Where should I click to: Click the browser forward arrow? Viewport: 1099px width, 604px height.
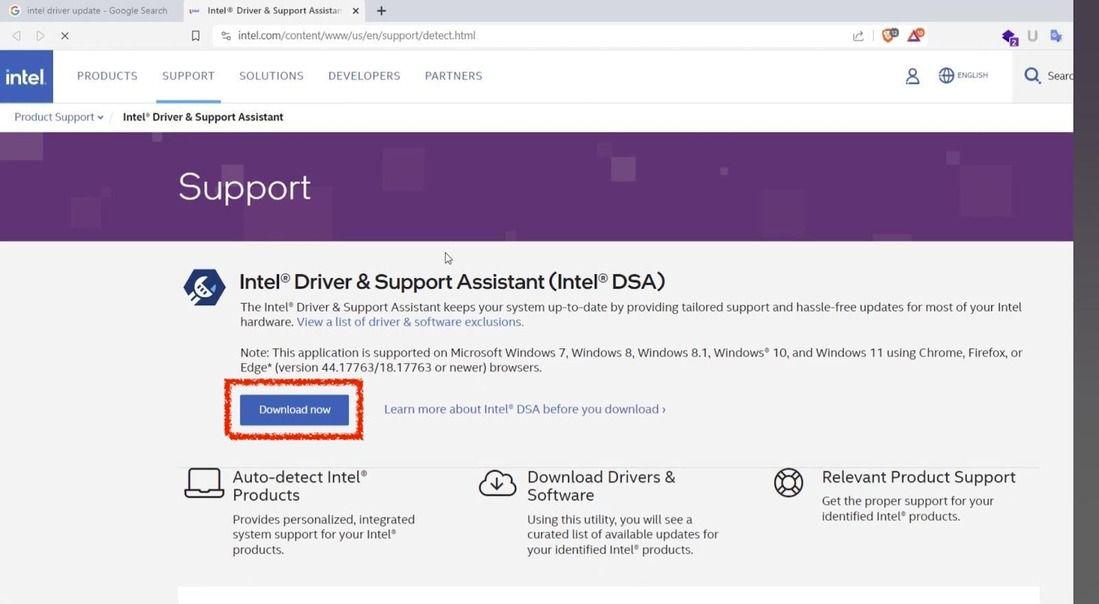(x=41, y=36)
